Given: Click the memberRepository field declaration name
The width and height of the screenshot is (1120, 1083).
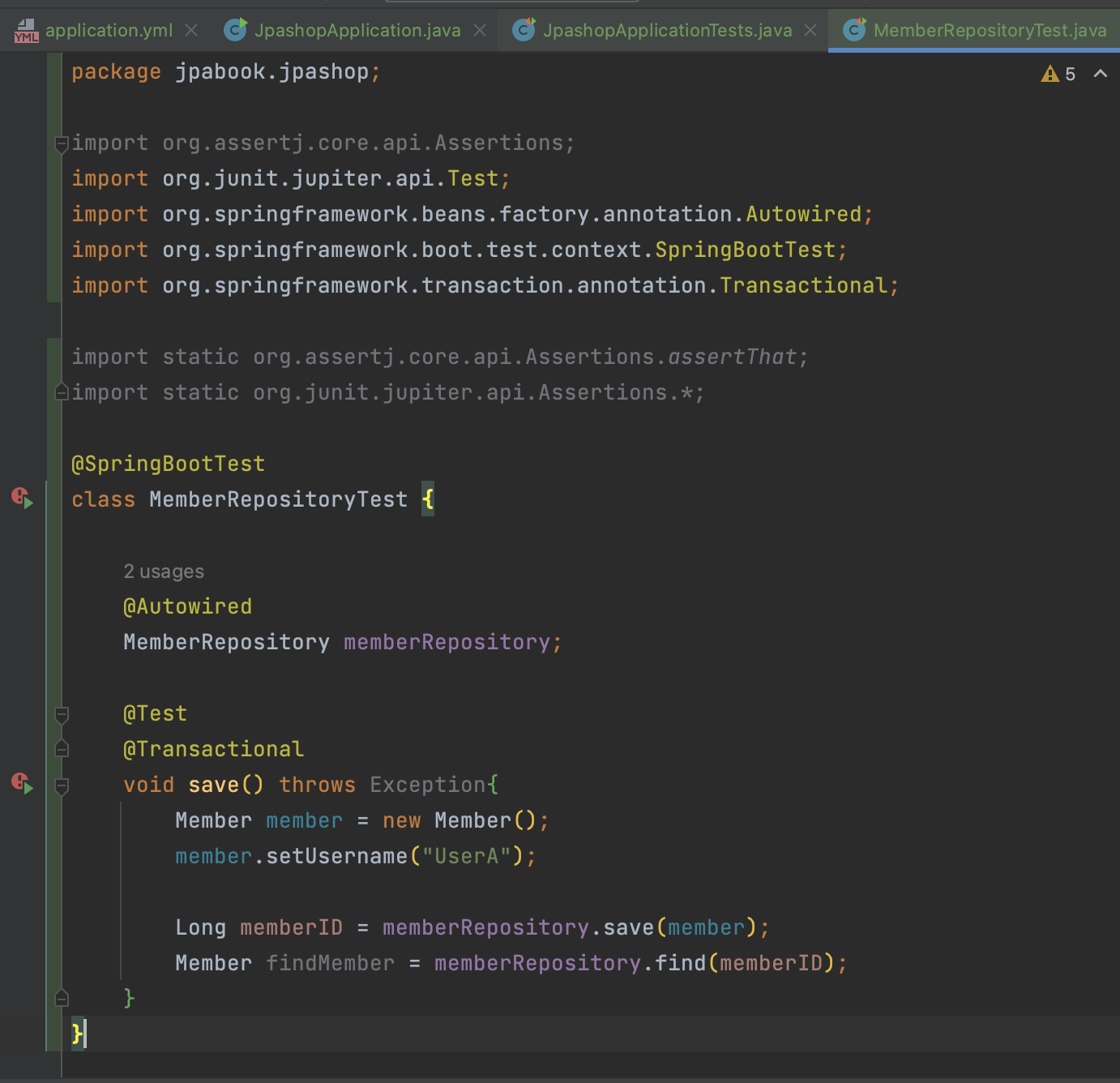Looking at the screenshot, I should coord(447,642).
